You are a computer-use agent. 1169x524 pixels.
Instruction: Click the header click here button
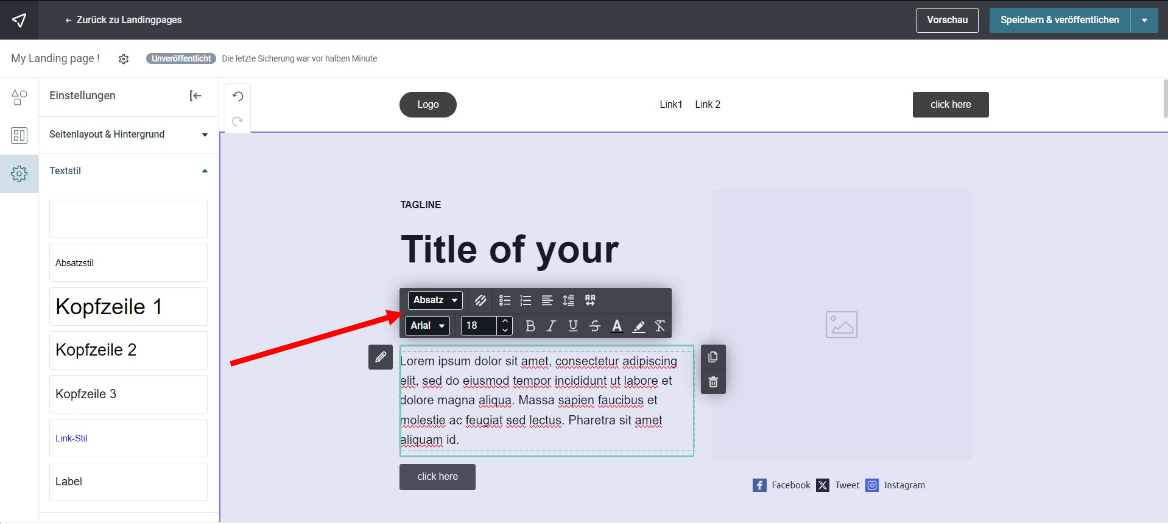[x=951, y=105]
